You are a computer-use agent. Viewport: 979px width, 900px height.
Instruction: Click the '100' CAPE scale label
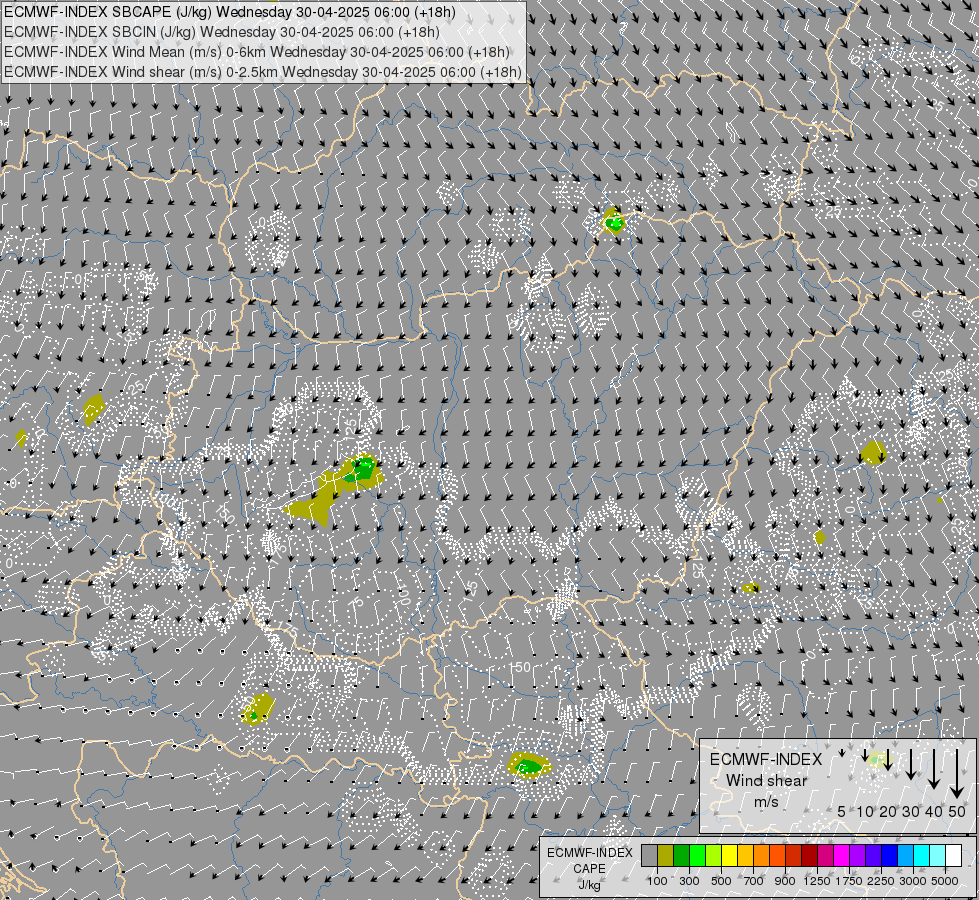tap(657, 881)
